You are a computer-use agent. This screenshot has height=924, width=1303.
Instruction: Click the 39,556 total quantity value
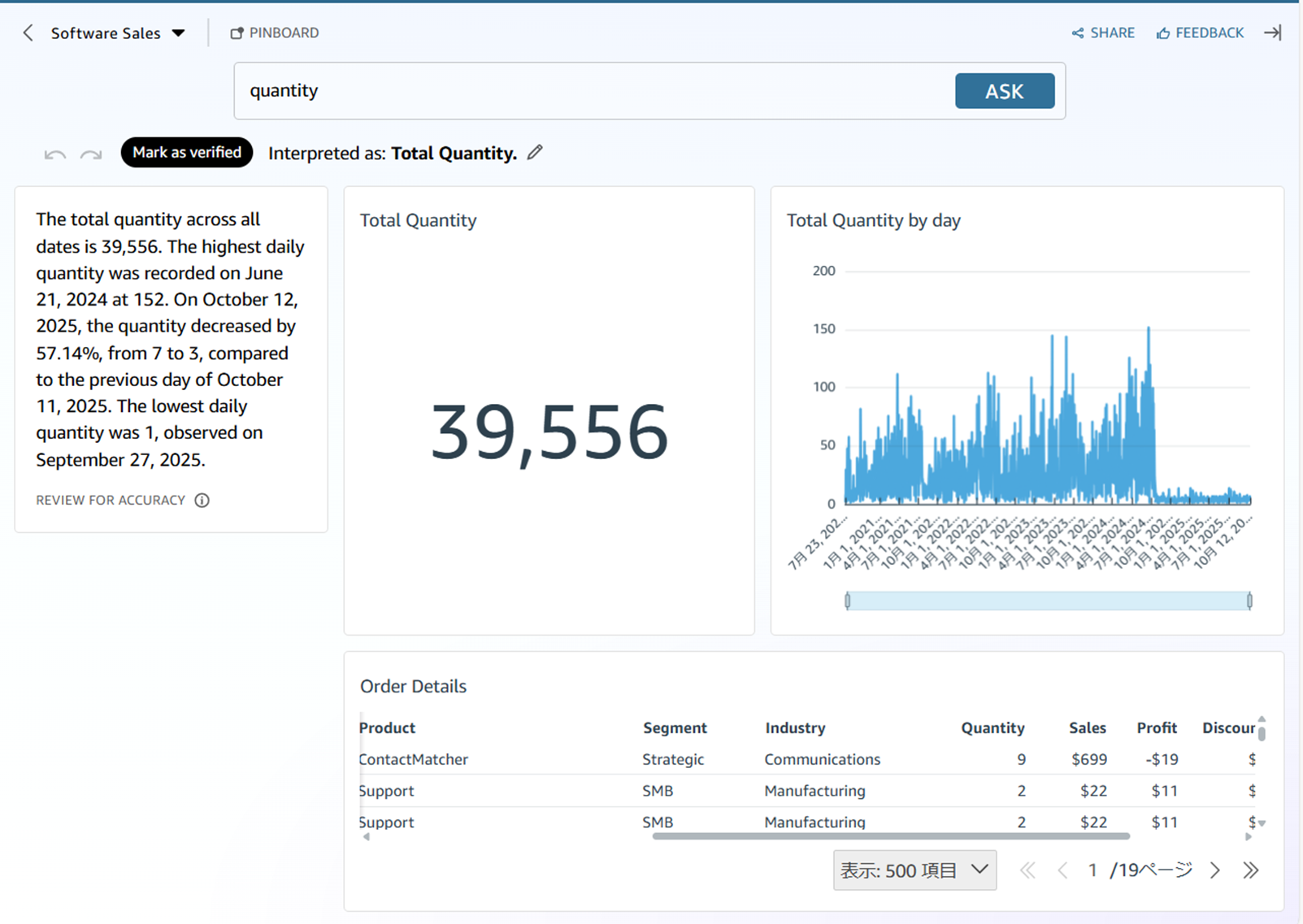click(549, 432)
